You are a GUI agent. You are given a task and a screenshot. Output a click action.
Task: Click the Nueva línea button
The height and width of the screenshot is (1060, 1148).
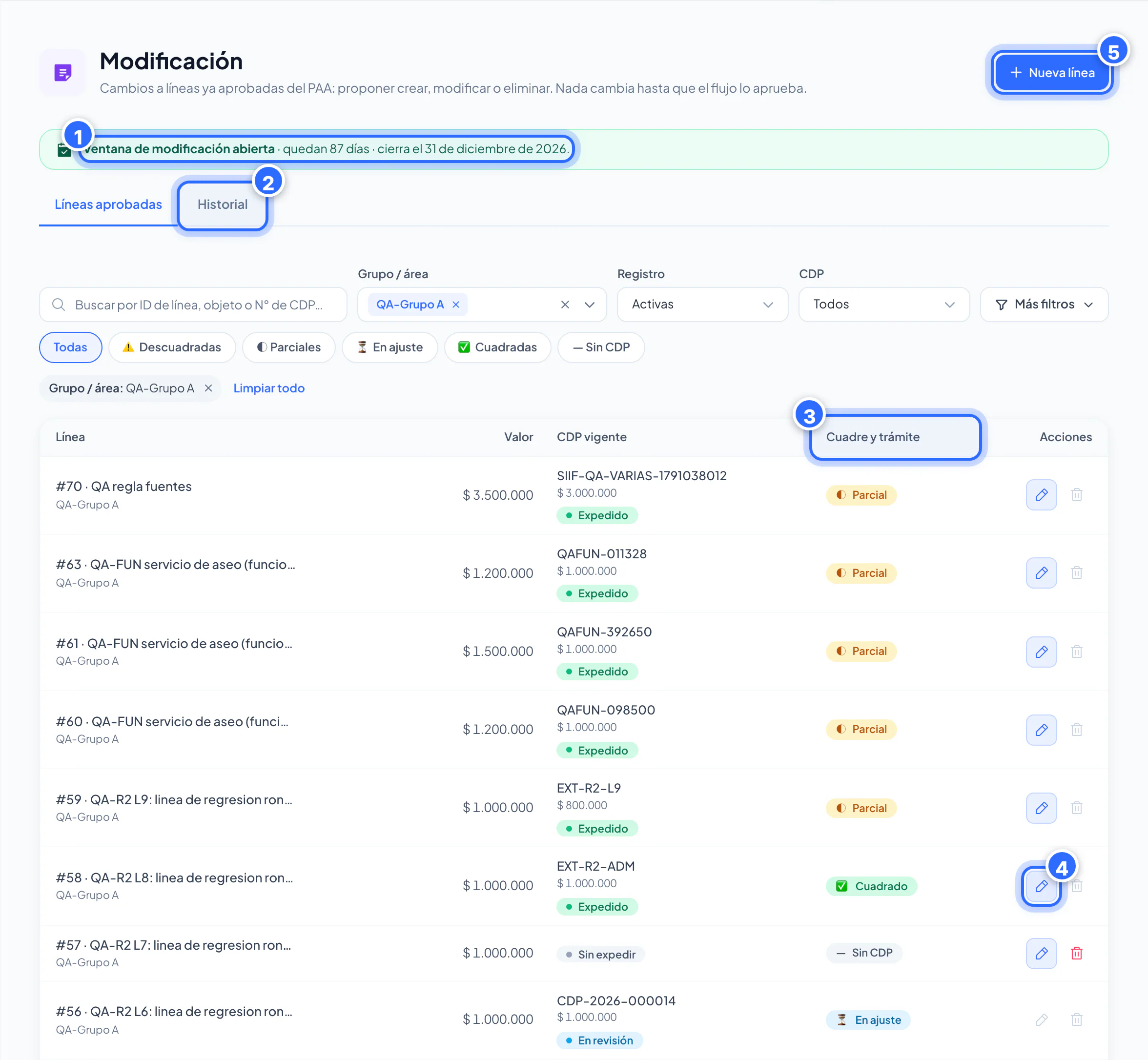pos(1052,73)
